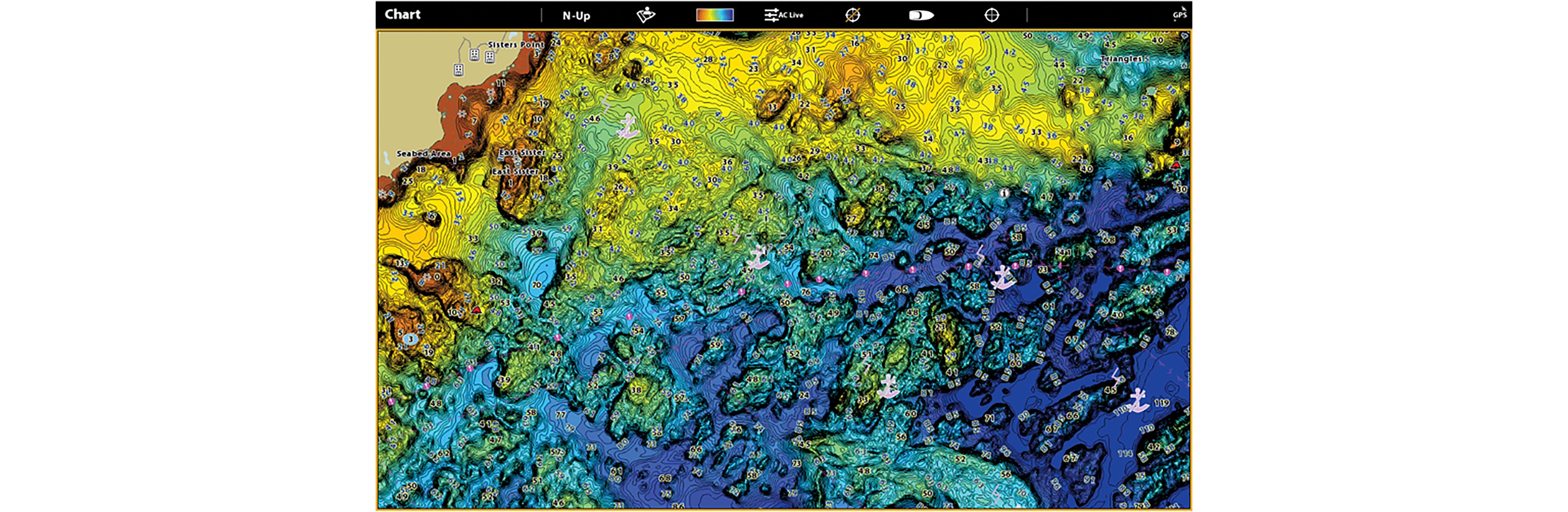Open the waypoint map icon in toolbar
1568x512 pixels.
(x=646, y=15)
